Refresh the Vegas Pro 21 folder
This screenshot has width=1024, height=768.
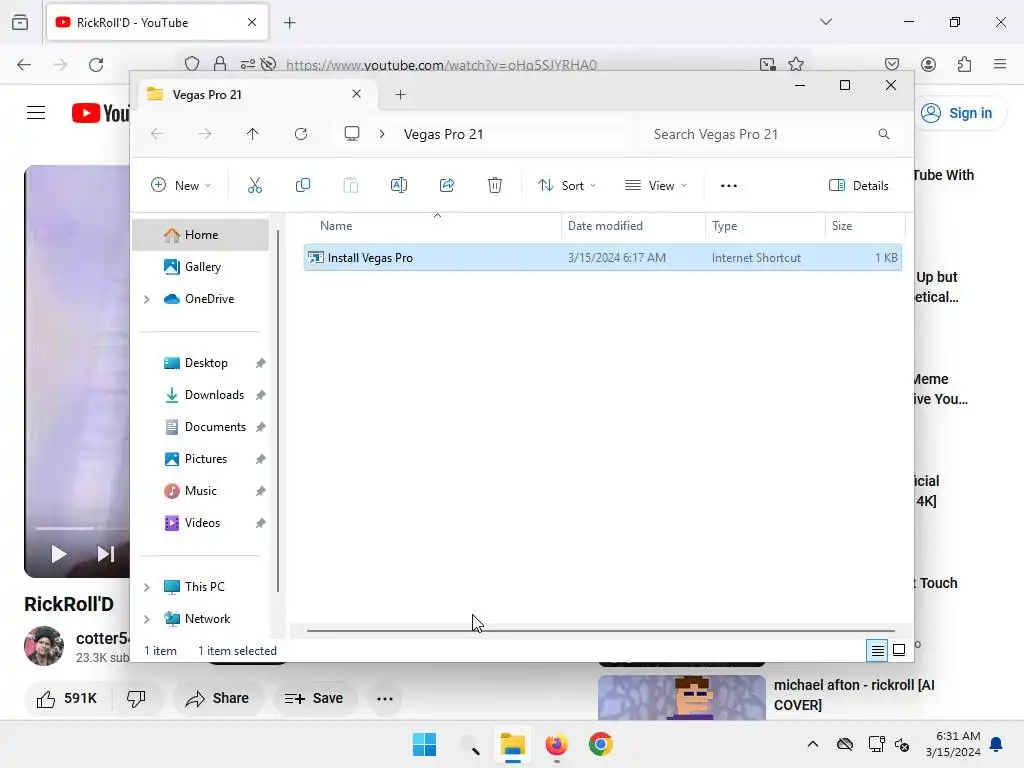301,134
